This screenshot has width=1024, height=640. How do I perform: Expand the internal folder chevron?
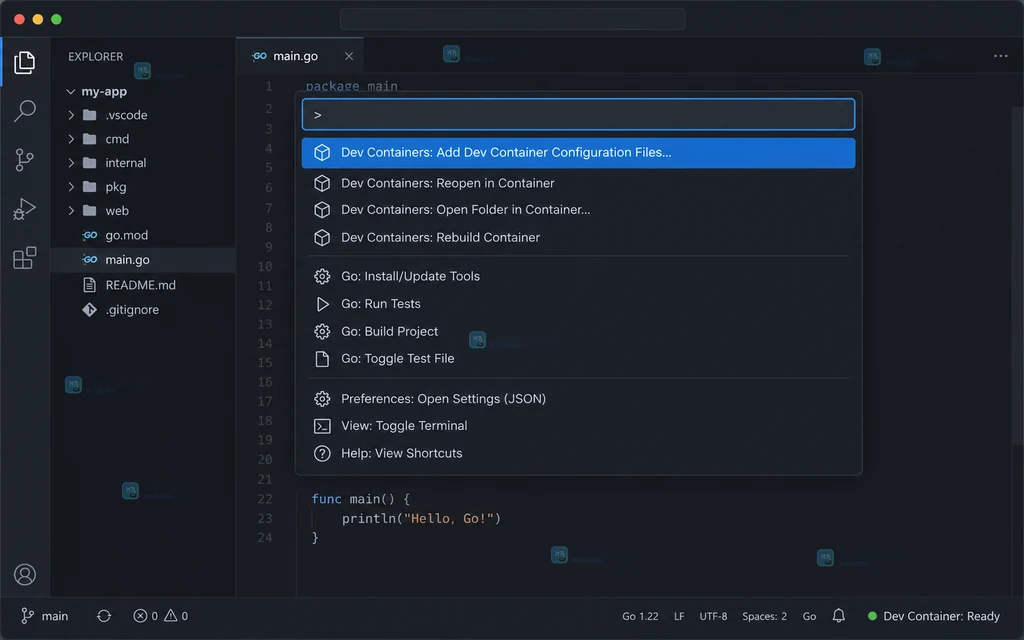[x=71, y=163]
